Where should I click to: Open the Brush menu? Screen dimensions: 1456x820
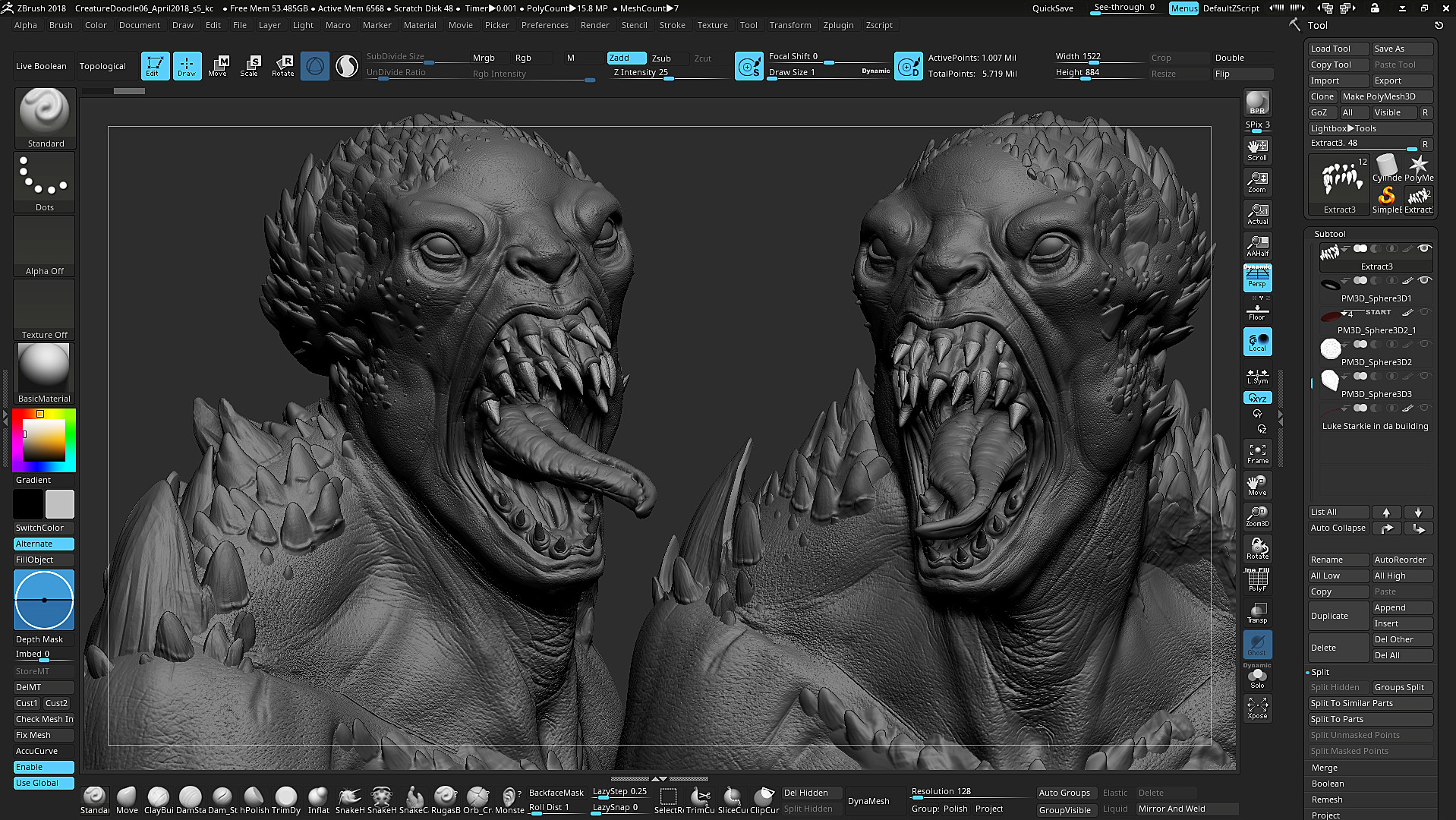coord(61,25)
